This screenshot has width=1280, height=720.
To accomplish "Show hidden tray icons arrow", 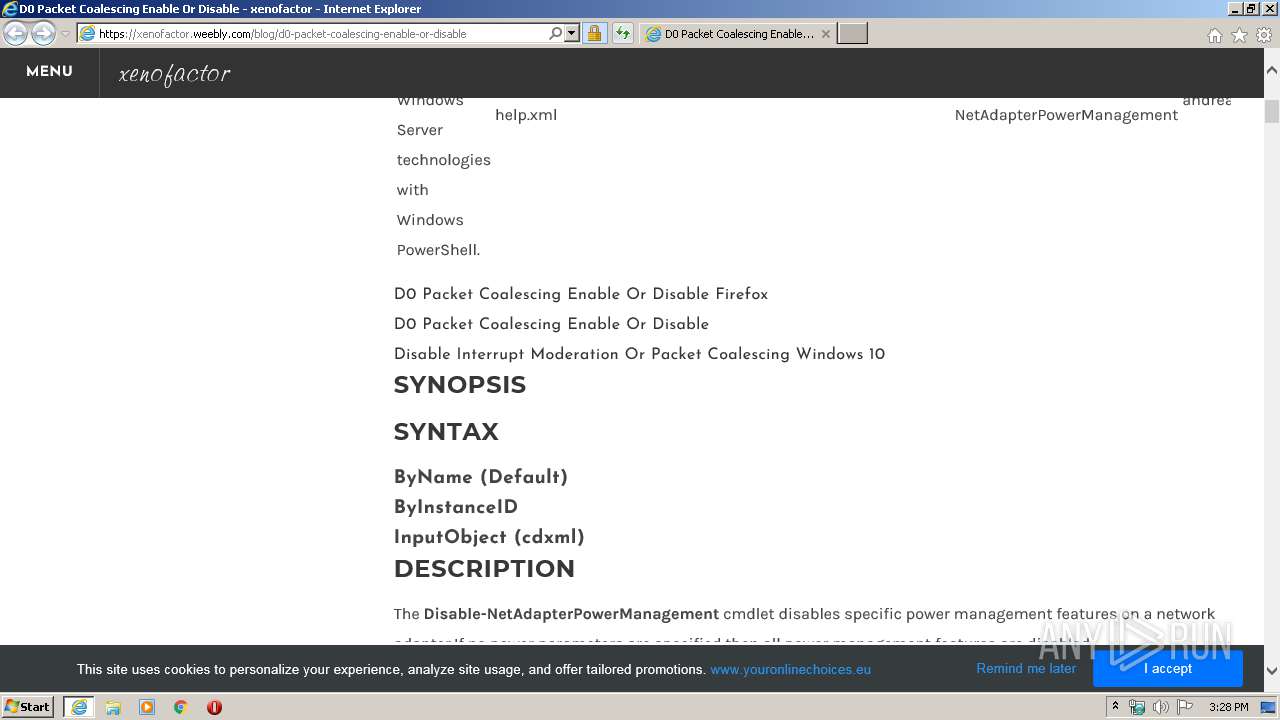I will [1116, 706].
